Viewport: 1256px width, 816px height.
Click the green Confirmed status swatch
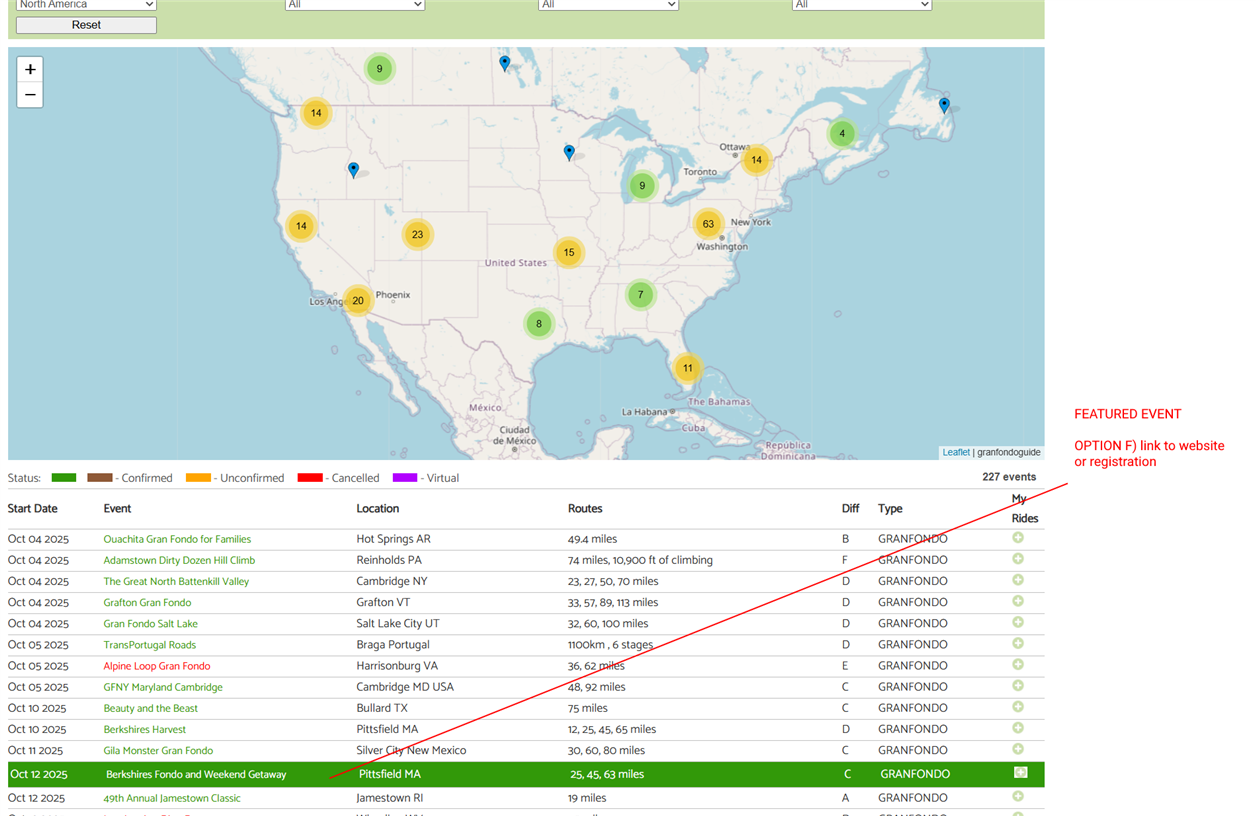pyautogui.click(x=64, y=478)
